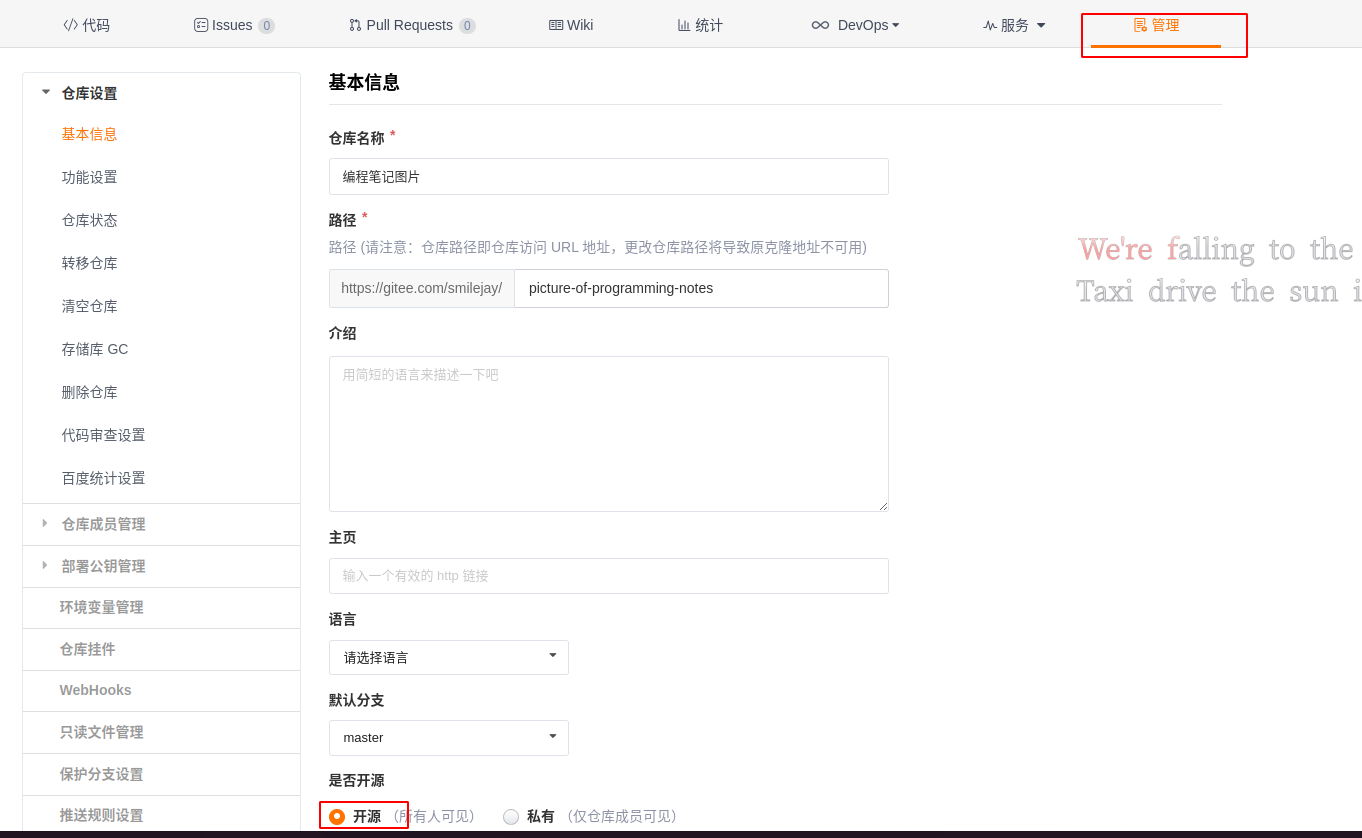Expand the 仓库成员管理 section
The image size is (1362, 838).
(x=44, y=523)
